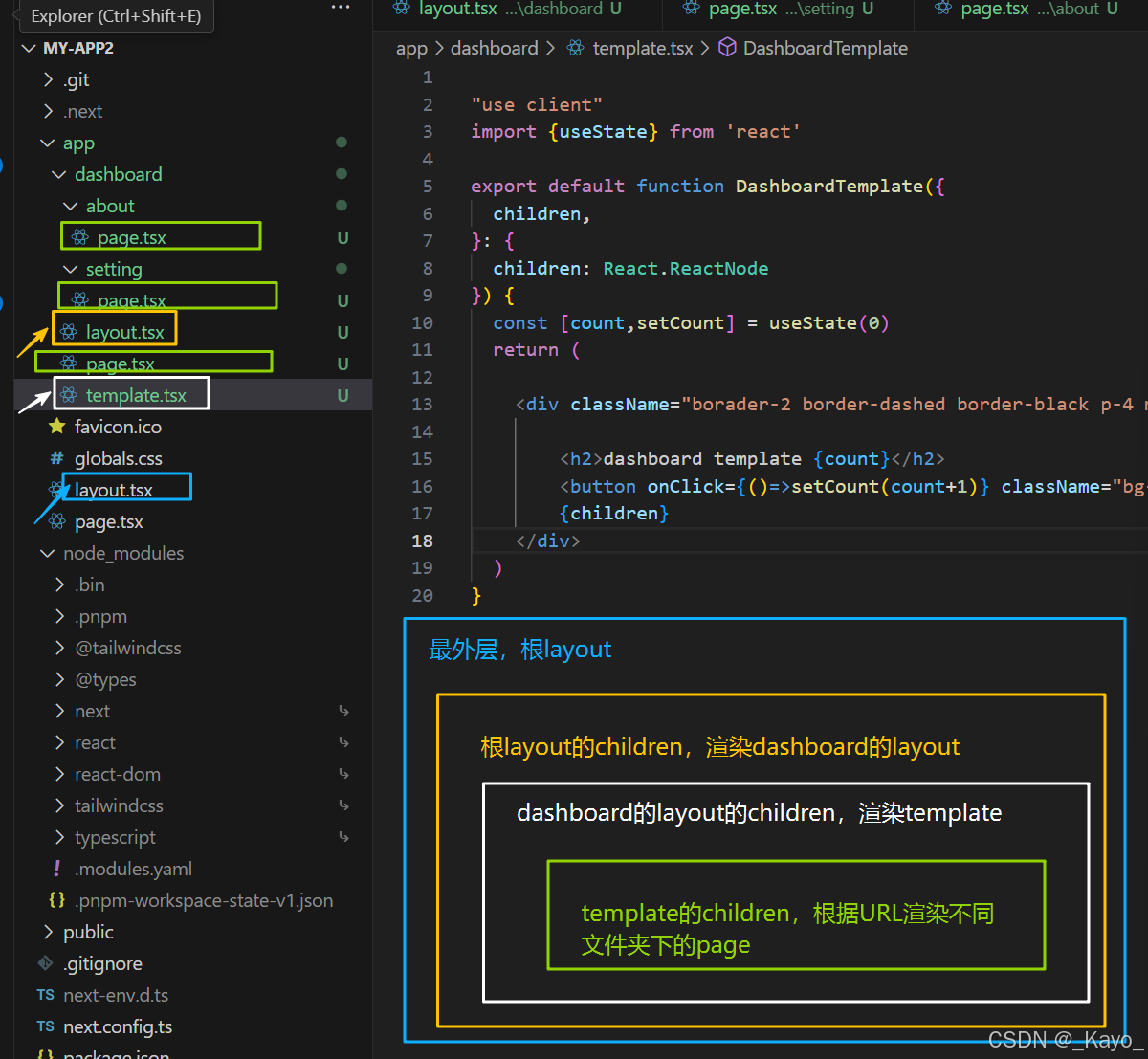The image size is (1148, 1059).
Task: Click the app breadcrumb above the editor
Action: click(x=411, y=47)
